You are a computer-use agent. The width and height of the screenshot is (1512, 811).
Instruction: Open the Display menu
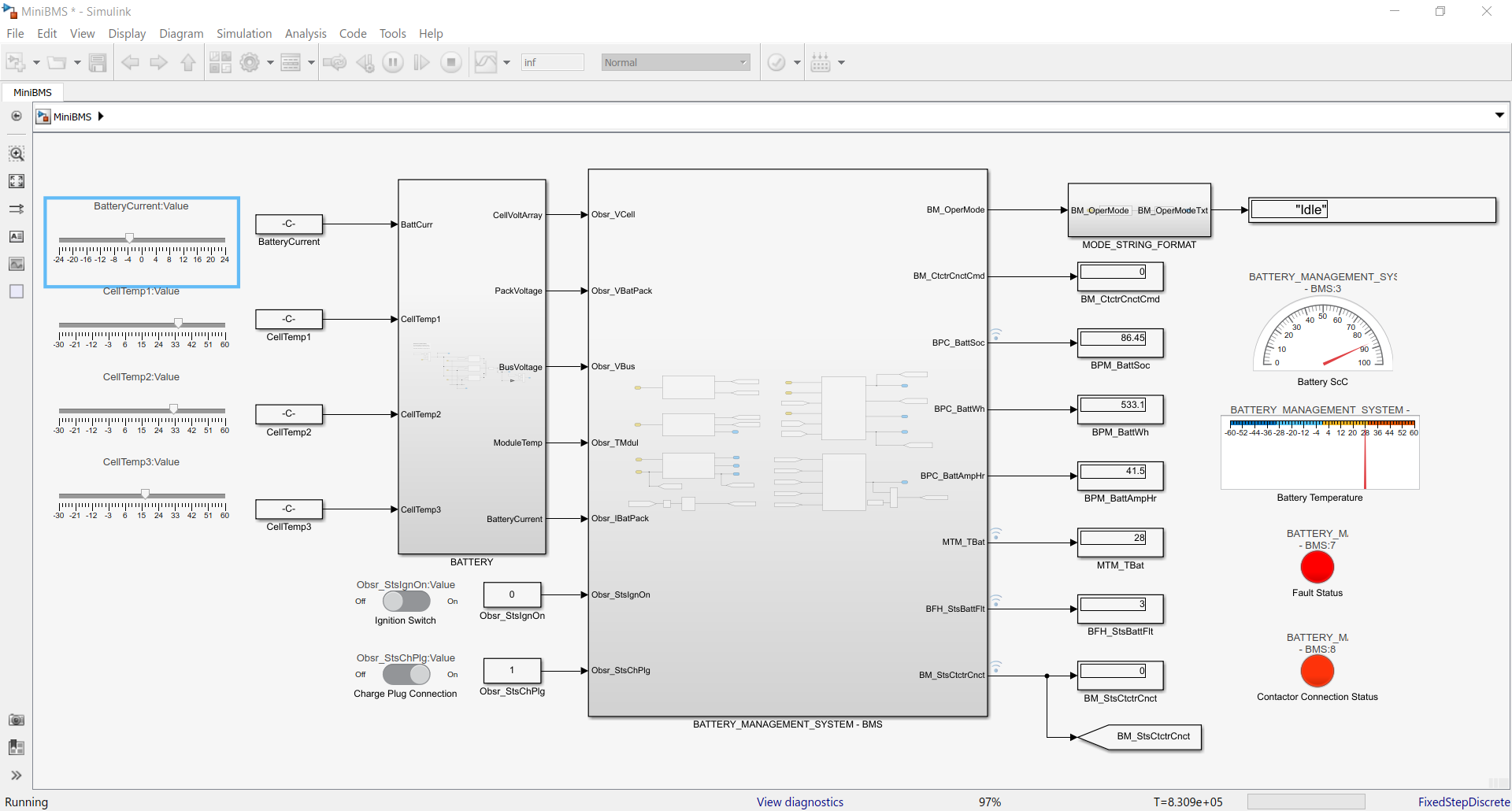click(x=127, y=33)
